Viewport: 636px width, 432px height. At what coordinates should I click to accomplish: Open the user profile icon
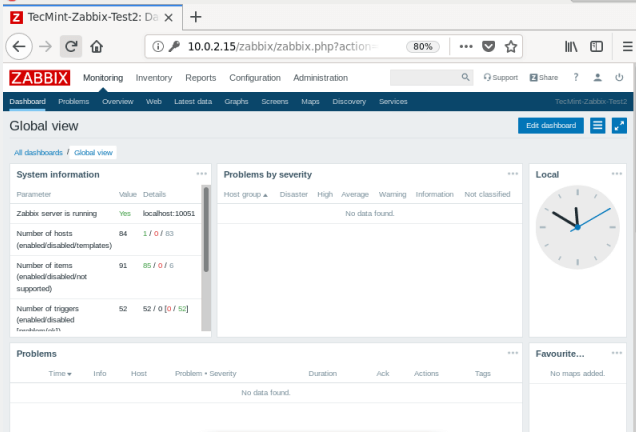coord(598,78)
